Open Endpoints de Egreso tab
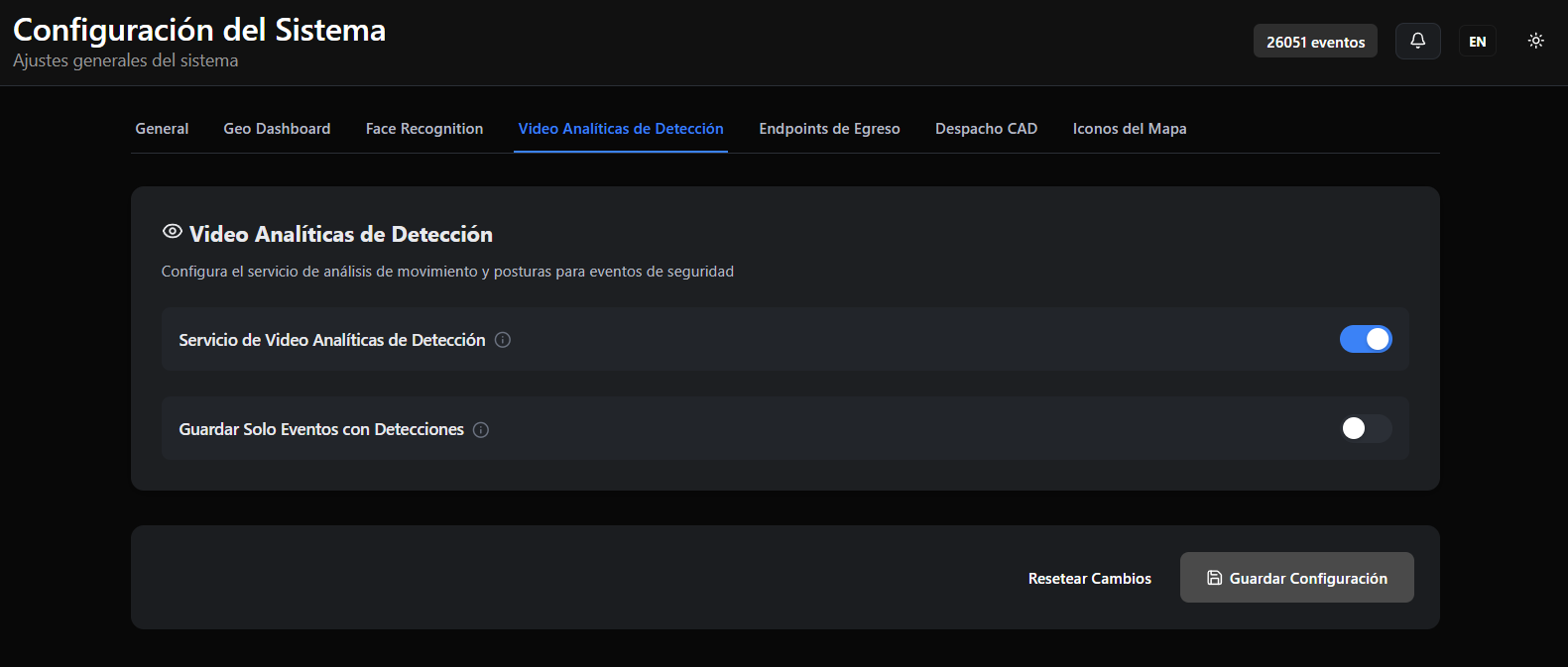Screen dimensions: 1568x667 (x=829, y=129)
